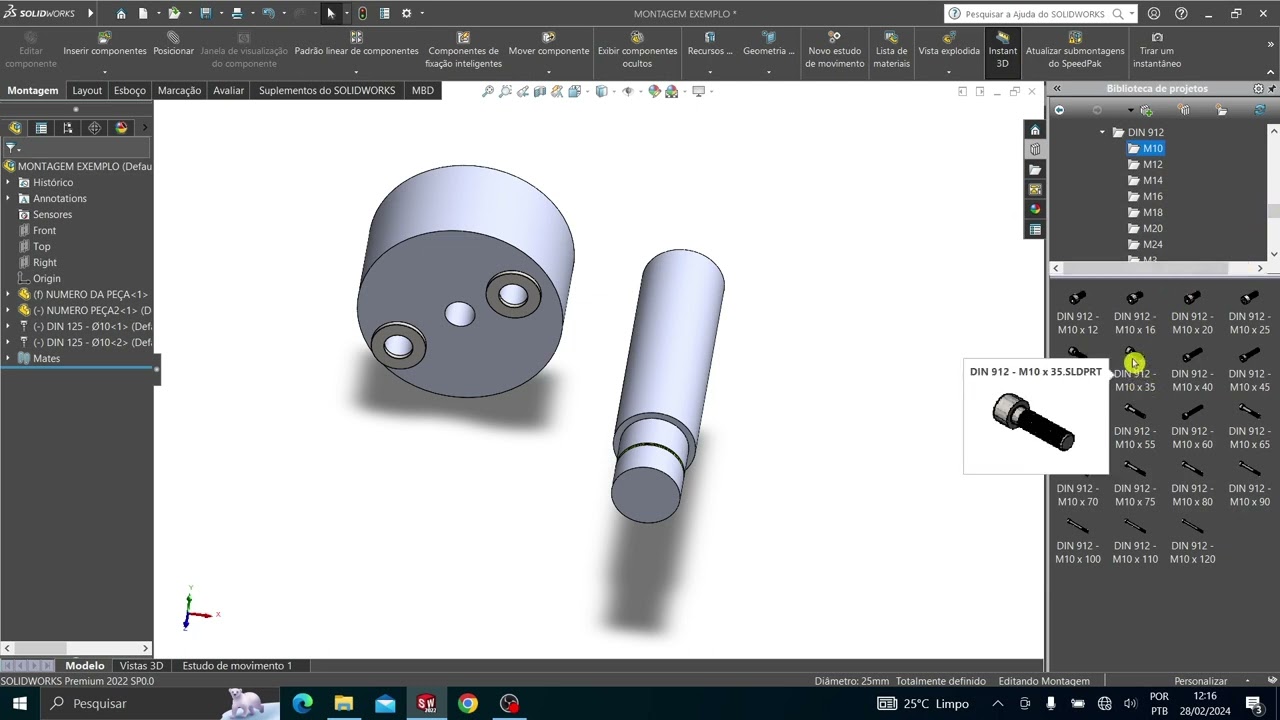Open Suplementos do SOLIDWORKS tab
This screenshot has height=720, width=1280.
[327, 90]
